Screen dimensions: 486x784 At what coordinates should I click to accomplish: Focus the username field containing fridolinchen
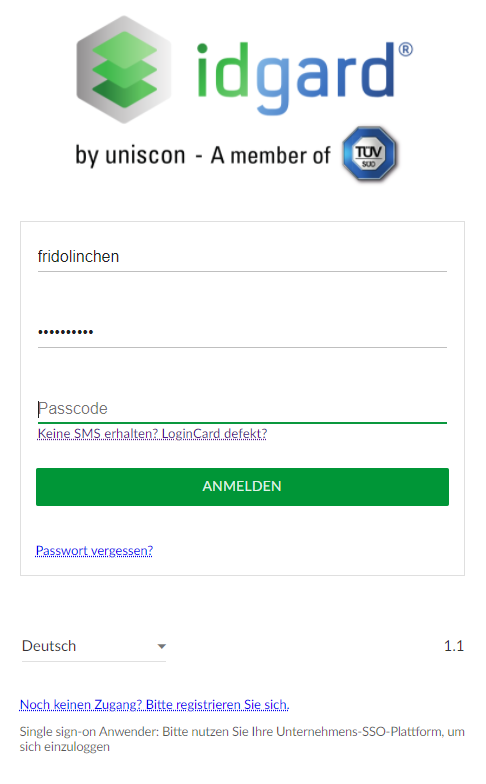(242, 257)
